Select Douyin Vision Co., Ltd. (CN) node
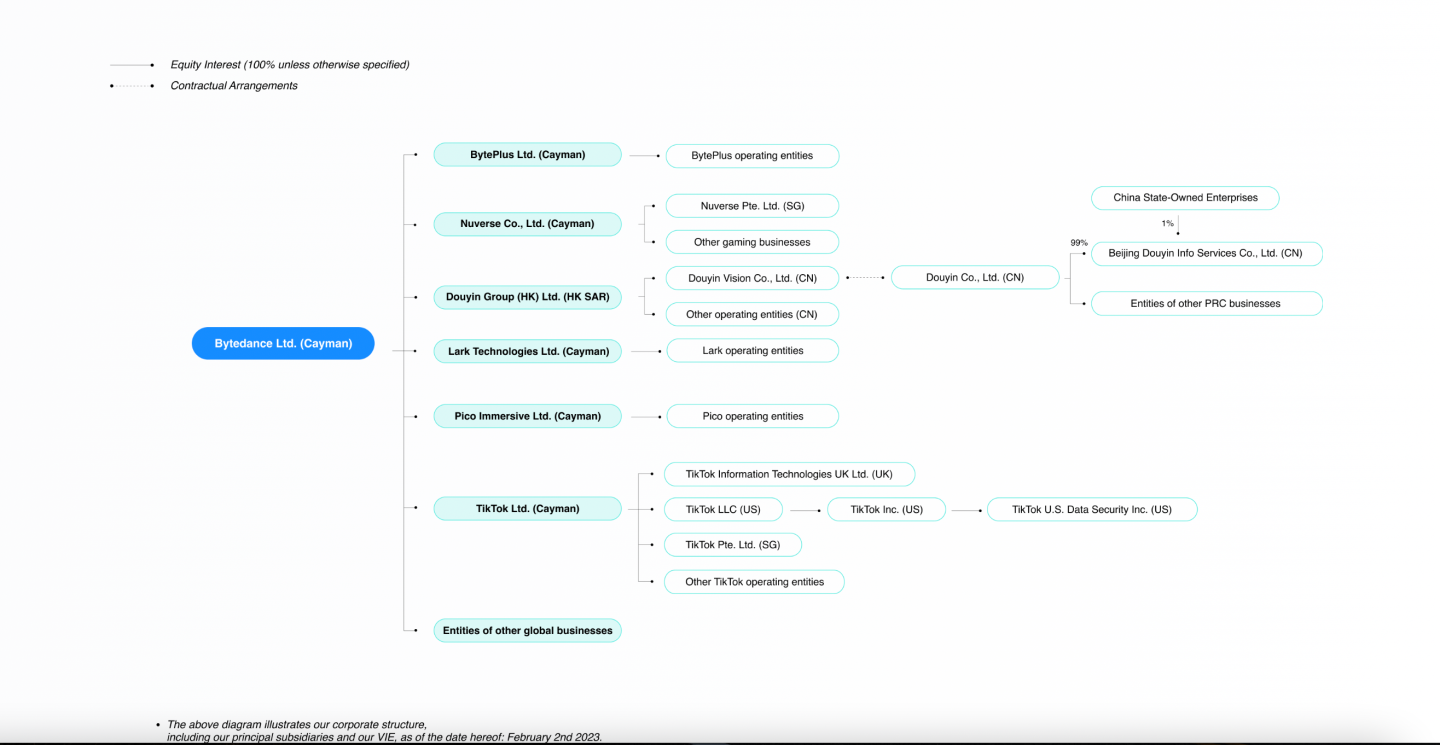The height and width of the screenshot is (745, 1440). coord(752,278)
